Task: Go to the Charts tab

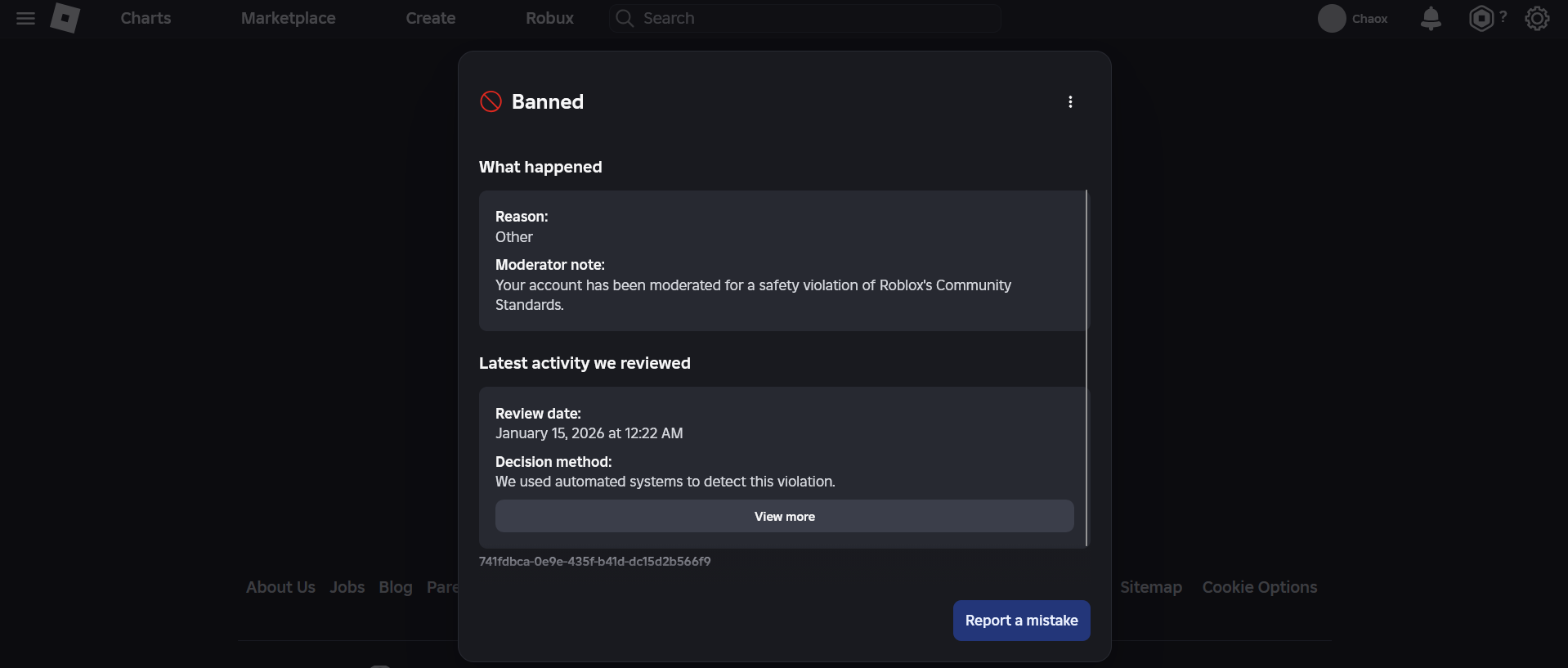Action: click(x=146, y=18)
